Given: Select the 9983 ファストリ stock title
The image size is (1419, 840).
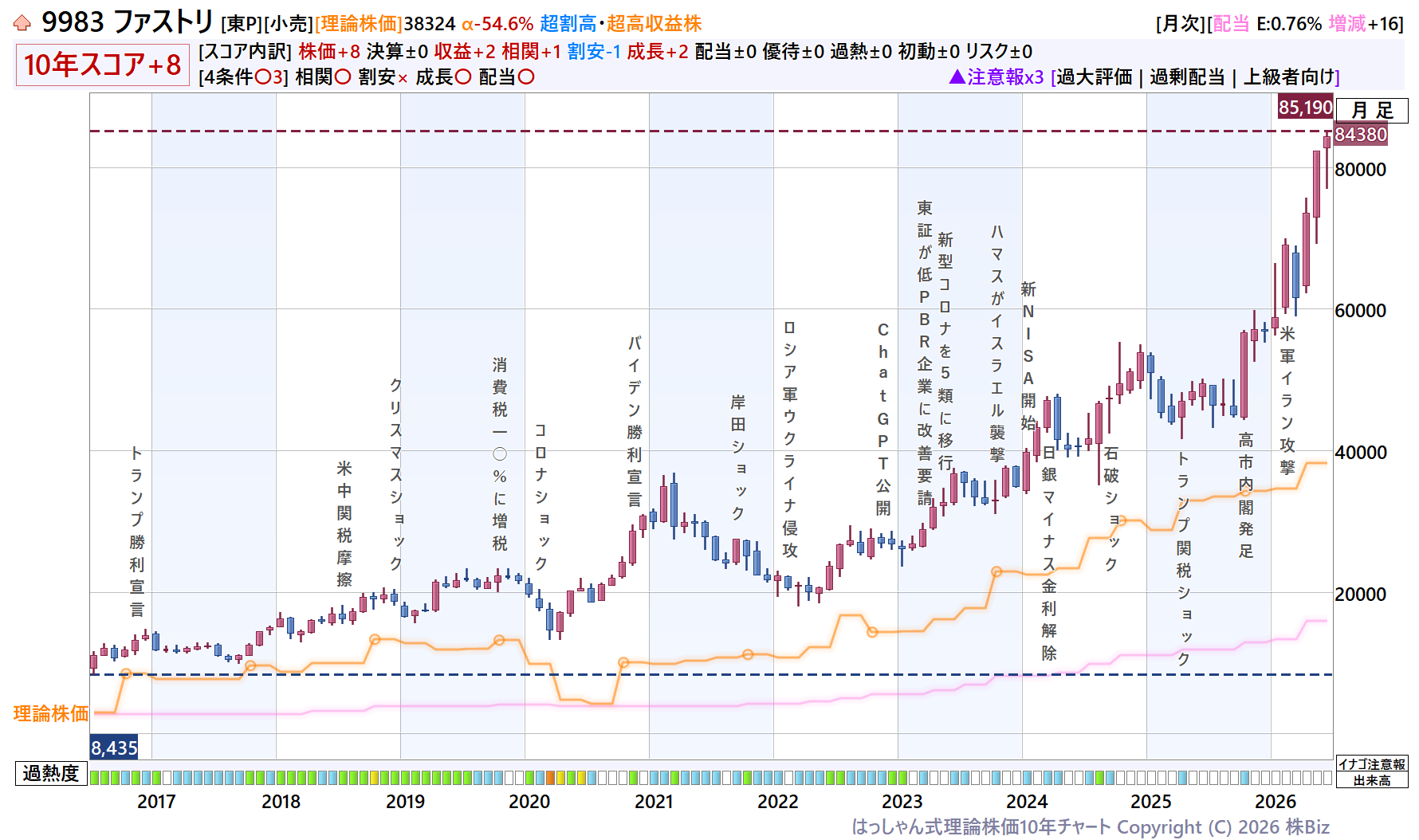Looking at the screenshot, I should [x=128, y=22].
